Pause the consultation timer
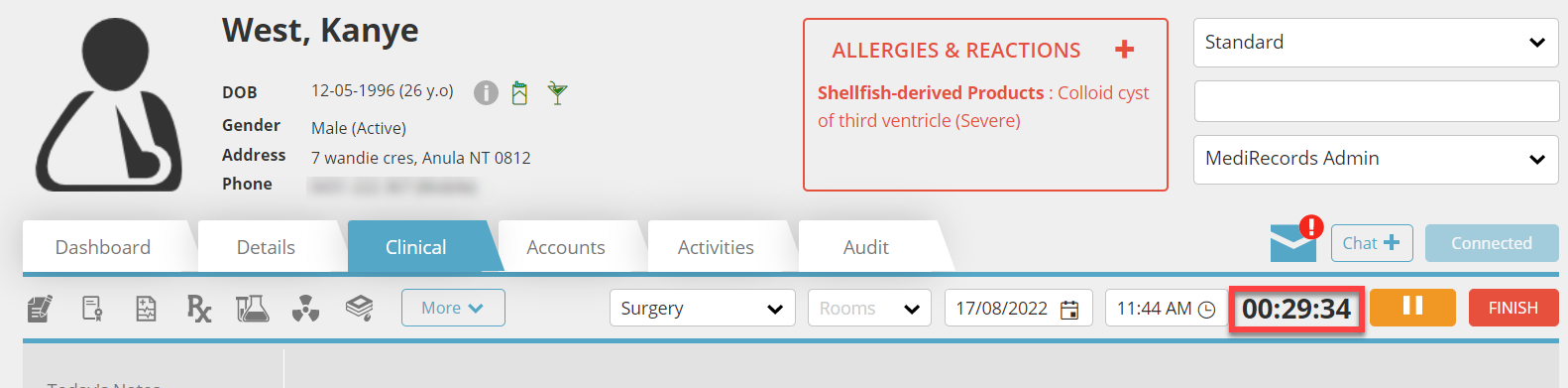The width and height of the screenshot is (1568, 388). pyautogui.click(x=1413, y=308)
